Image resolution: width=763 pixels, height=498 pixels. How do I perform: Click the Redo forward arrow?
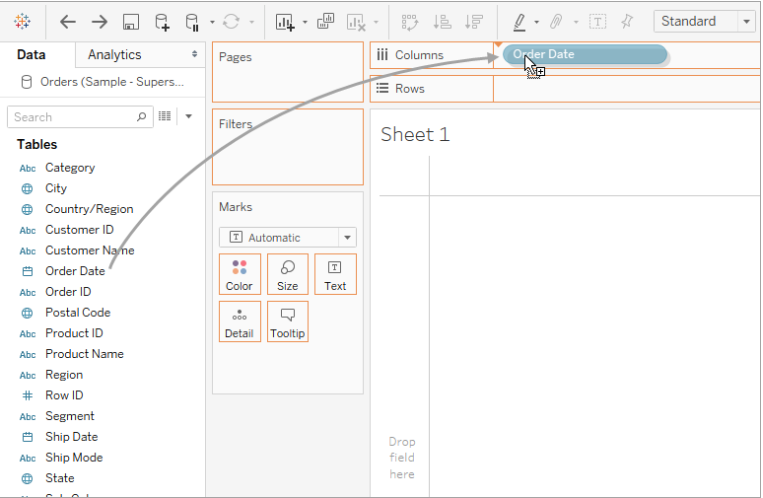tap(100, 22)
